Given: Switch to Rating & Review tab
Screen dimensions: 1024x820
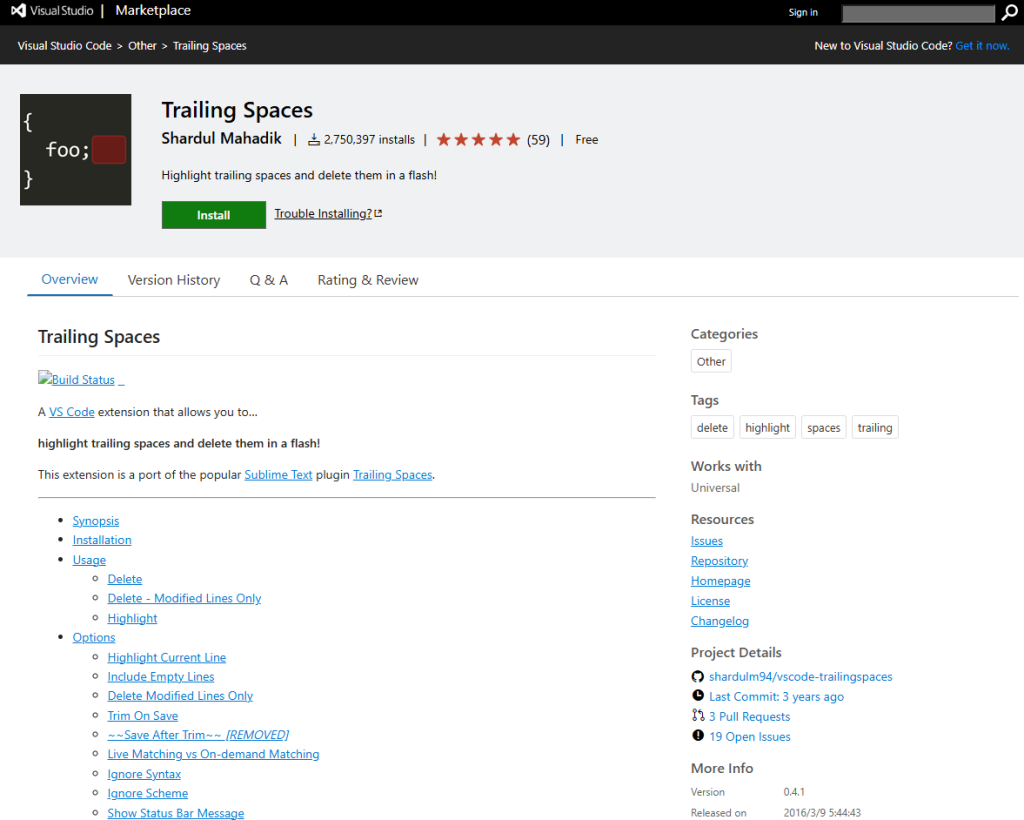Looking at the screenshot, I should pyautogui.click(x=368, y=280).
